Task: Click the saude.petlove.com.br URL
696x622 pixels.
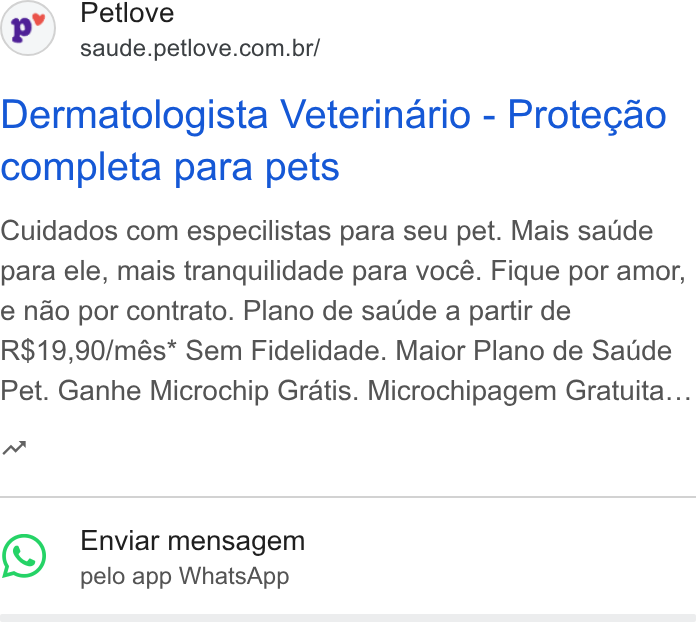Action: pos(200,48)
